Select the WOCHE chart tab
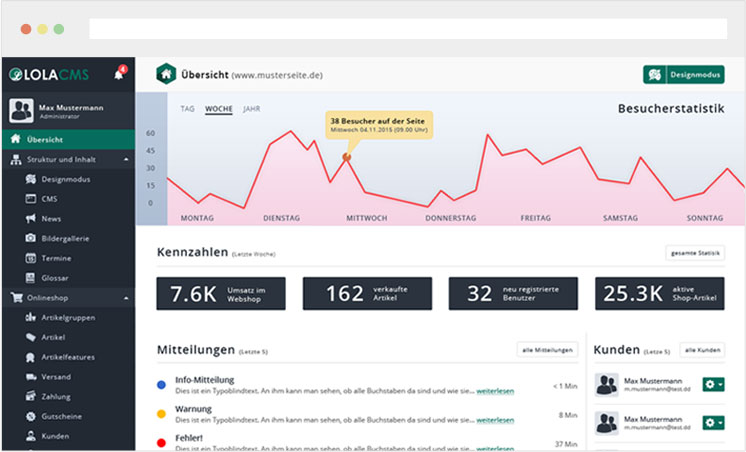Viewport: 746px width, 452px height. click(219, 109)
